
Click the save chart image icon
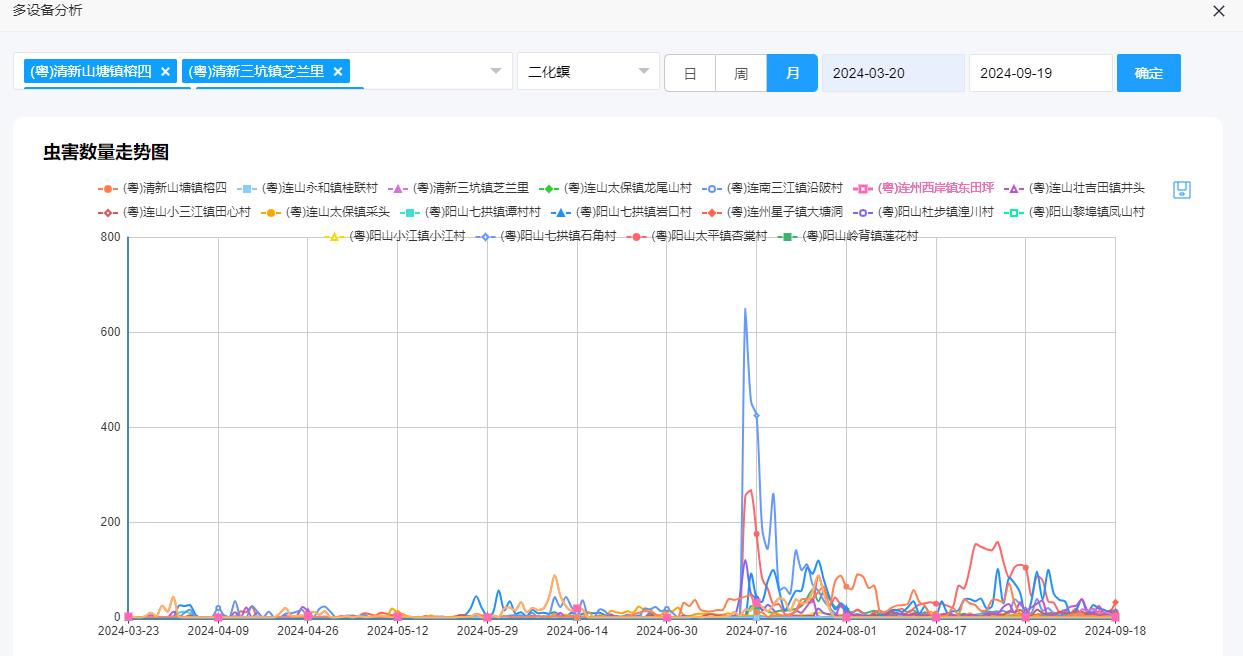(x=1181, y=190)
